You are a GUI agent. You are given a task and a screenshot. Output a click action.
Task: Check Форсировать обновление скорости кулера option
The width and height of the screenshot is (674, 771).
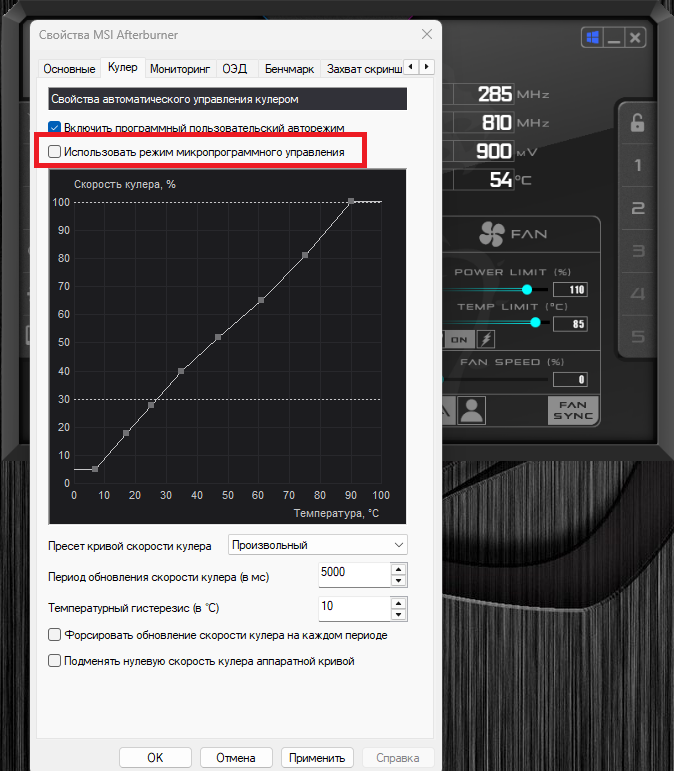coord(55,635)
